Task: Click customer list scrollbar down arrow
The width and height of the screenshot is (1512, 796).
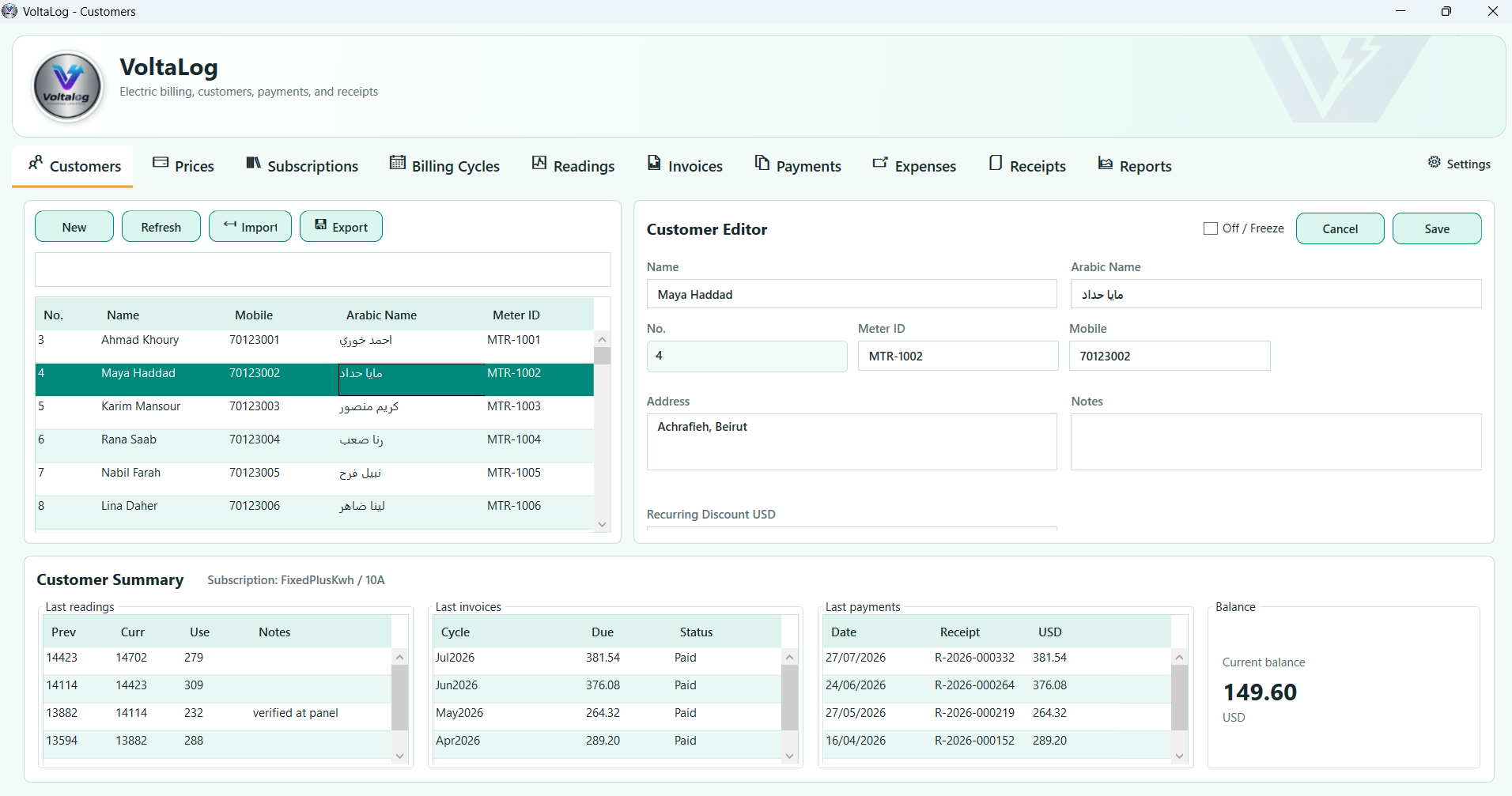Action: [x=603, y=524]
